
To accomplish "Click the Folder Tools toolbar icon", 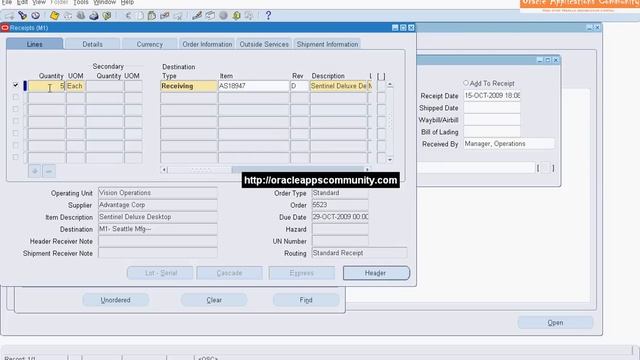I will click(249, 16).
